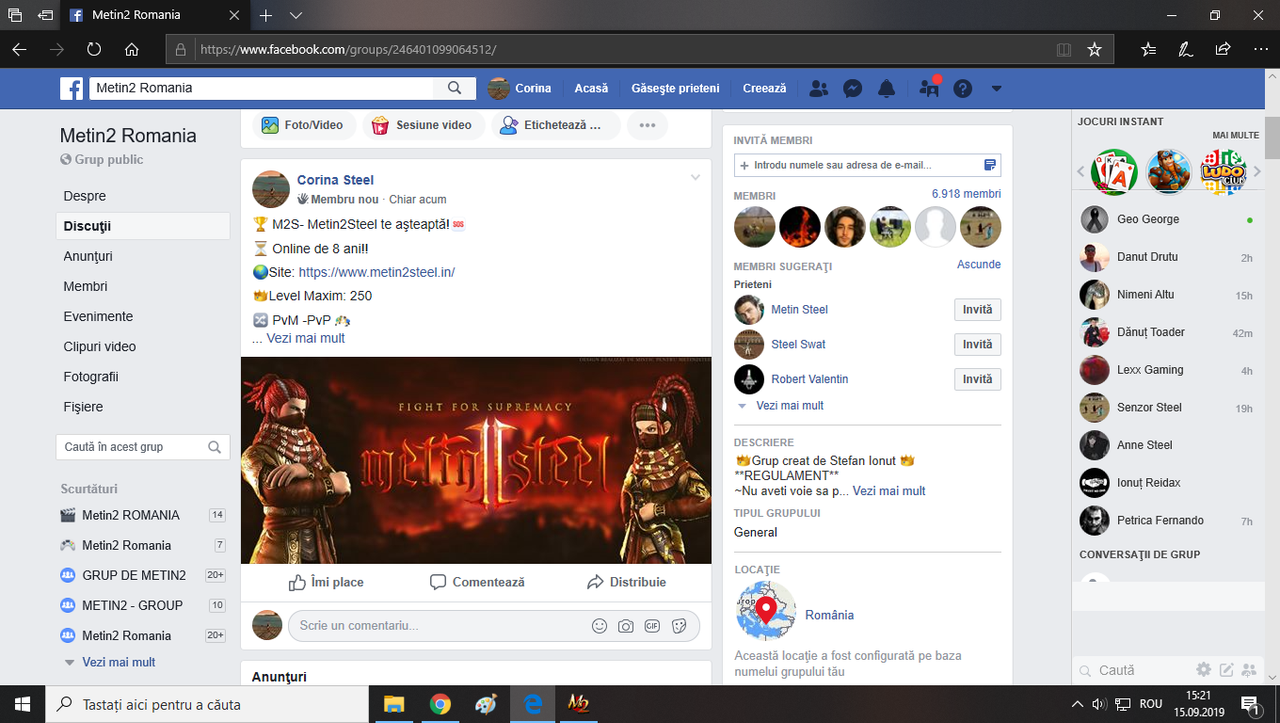Launch the Ludo Club instant game
This screenshot has width=1280, height=723.
(x=1223, y=172)
